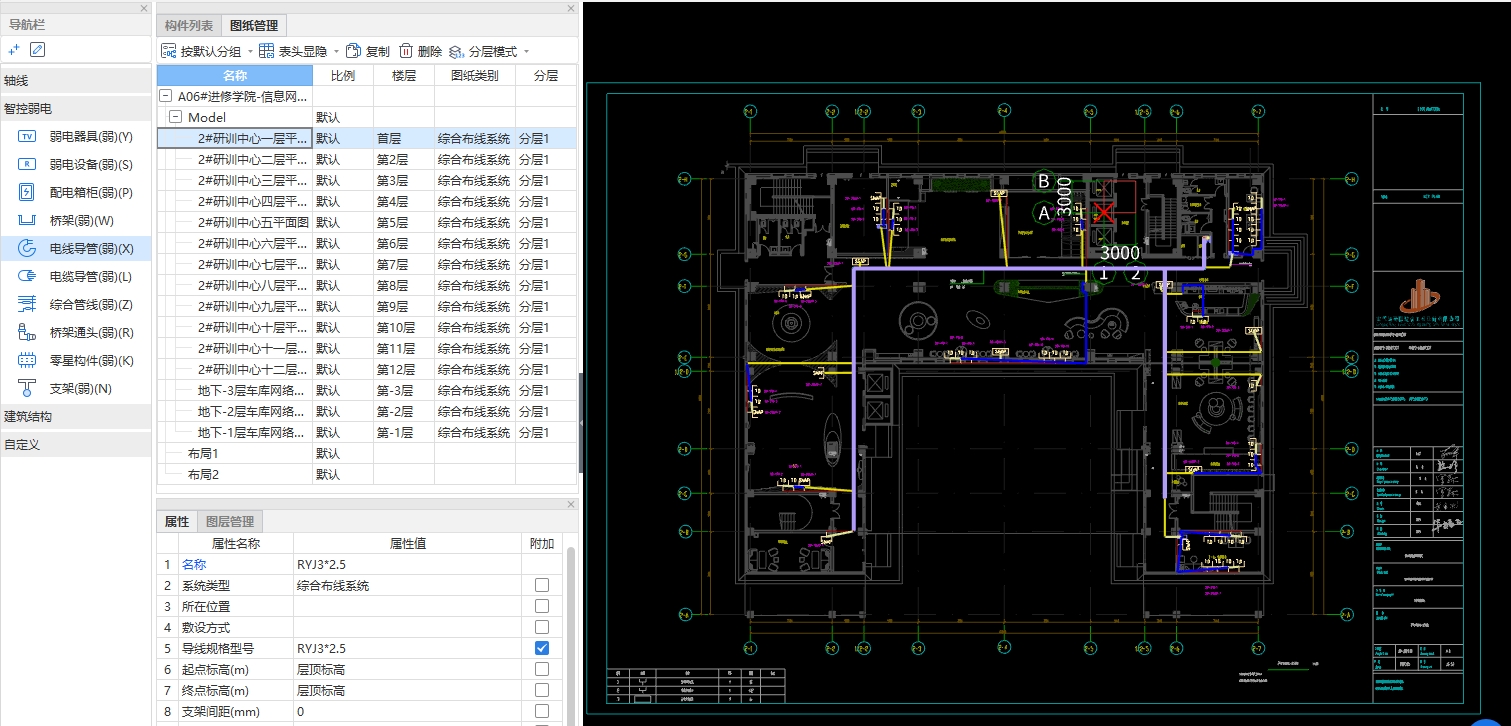1511x726 pixels.
Task: Click the 比例 column header
Action: [343, 75]
